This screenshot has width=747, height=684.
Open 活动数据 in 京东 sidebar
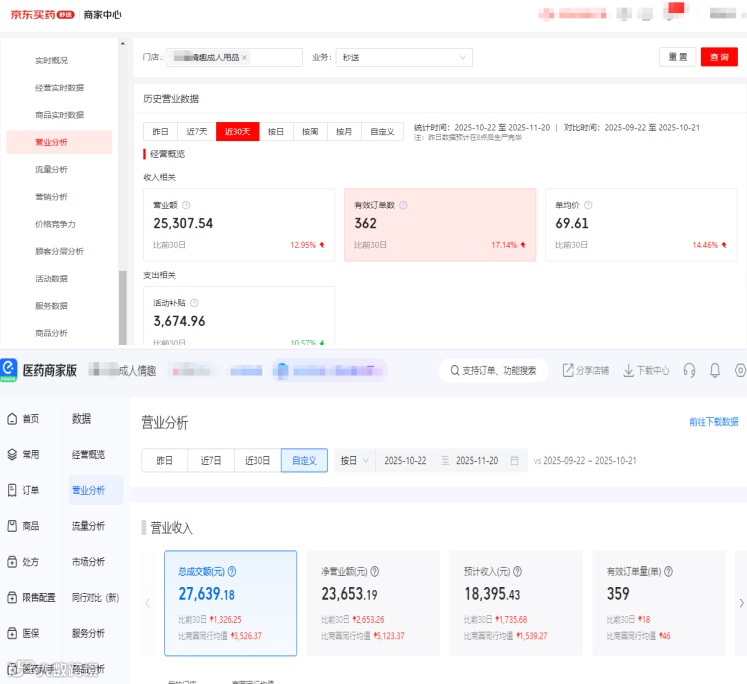pyautogui.click(x=51, y=278)
